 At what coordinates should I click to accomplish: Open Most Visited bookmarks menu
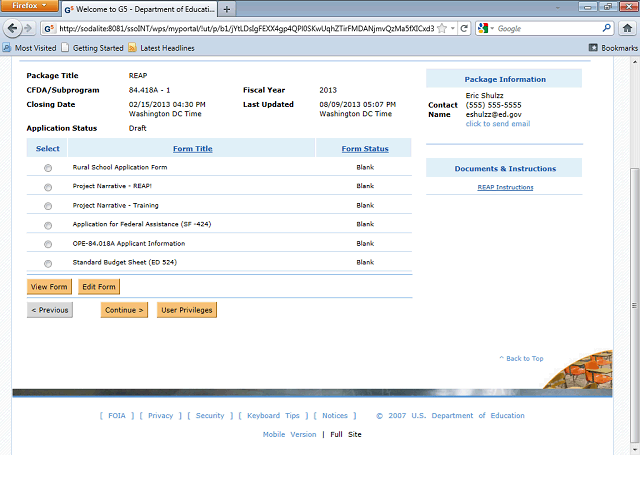click(x=29, y=48)
